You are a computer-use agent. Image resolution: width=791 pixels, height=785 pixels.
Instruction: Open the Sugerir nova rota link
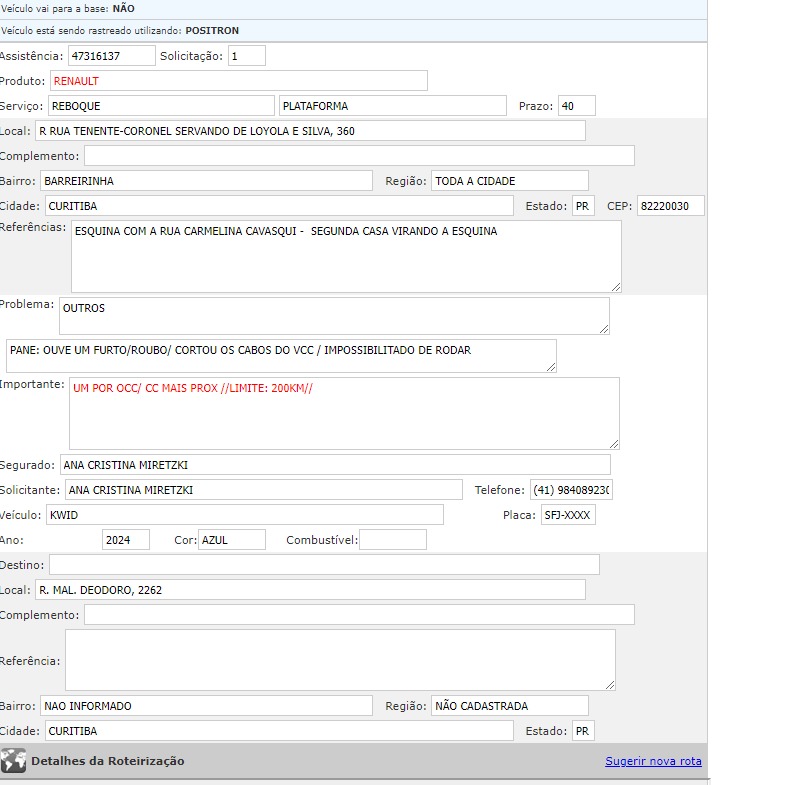pyautogui.click(x=653, y=761)
